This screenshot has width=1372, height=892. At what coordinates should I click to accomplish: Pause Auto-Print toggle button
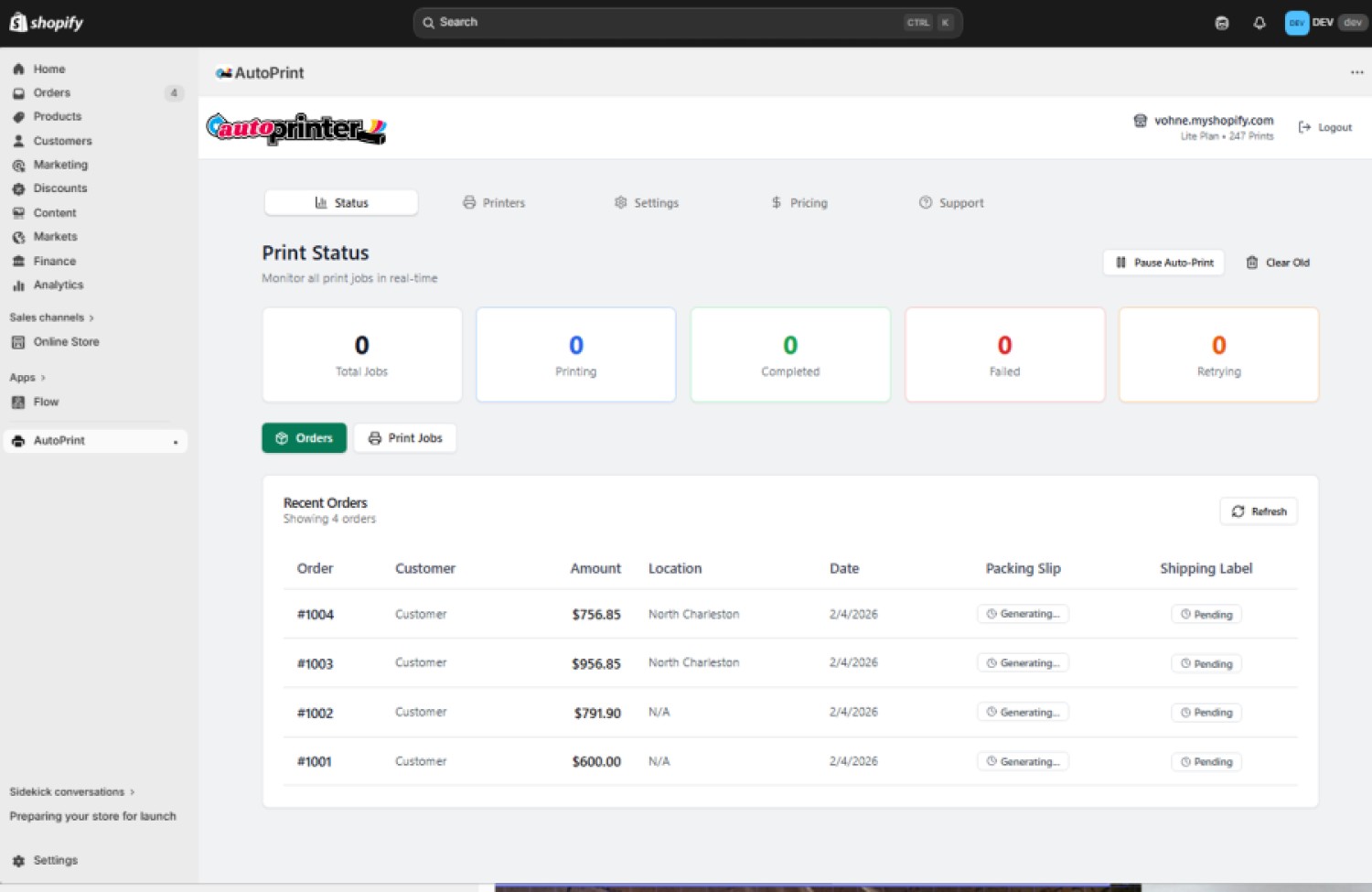tap(1163, 263)
